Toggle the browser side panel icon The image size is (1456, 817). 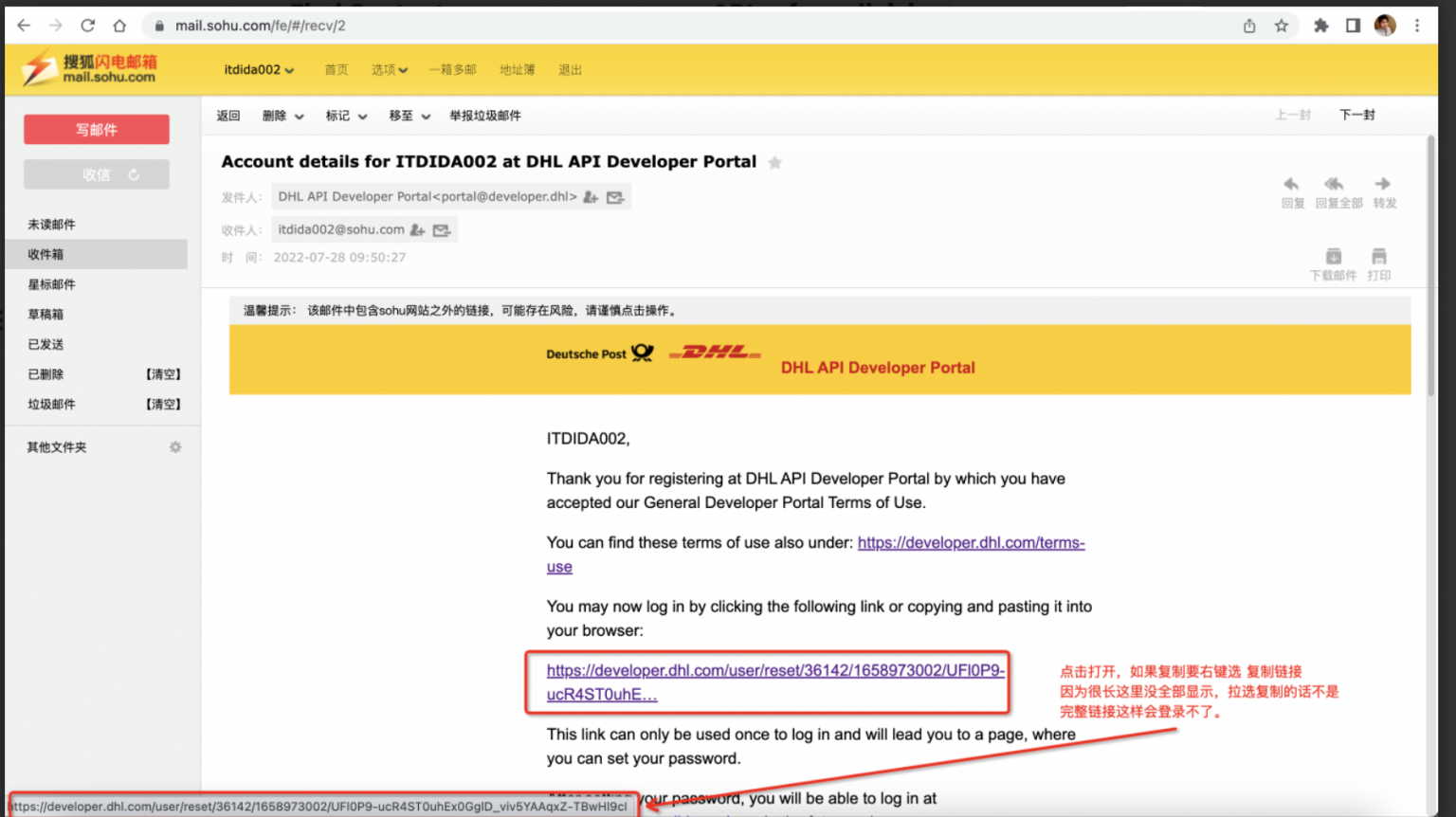pos(1353,26)
